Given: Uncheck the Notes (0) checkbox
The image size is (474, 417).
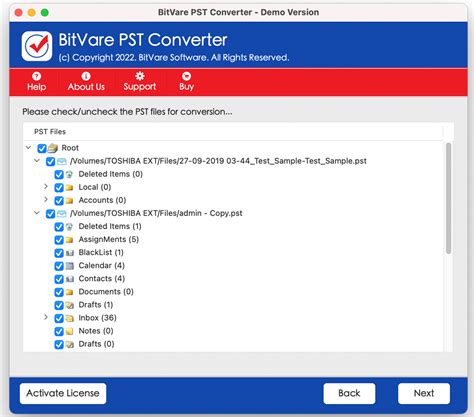Looking at the screenshot, I should tap(59, 331).
